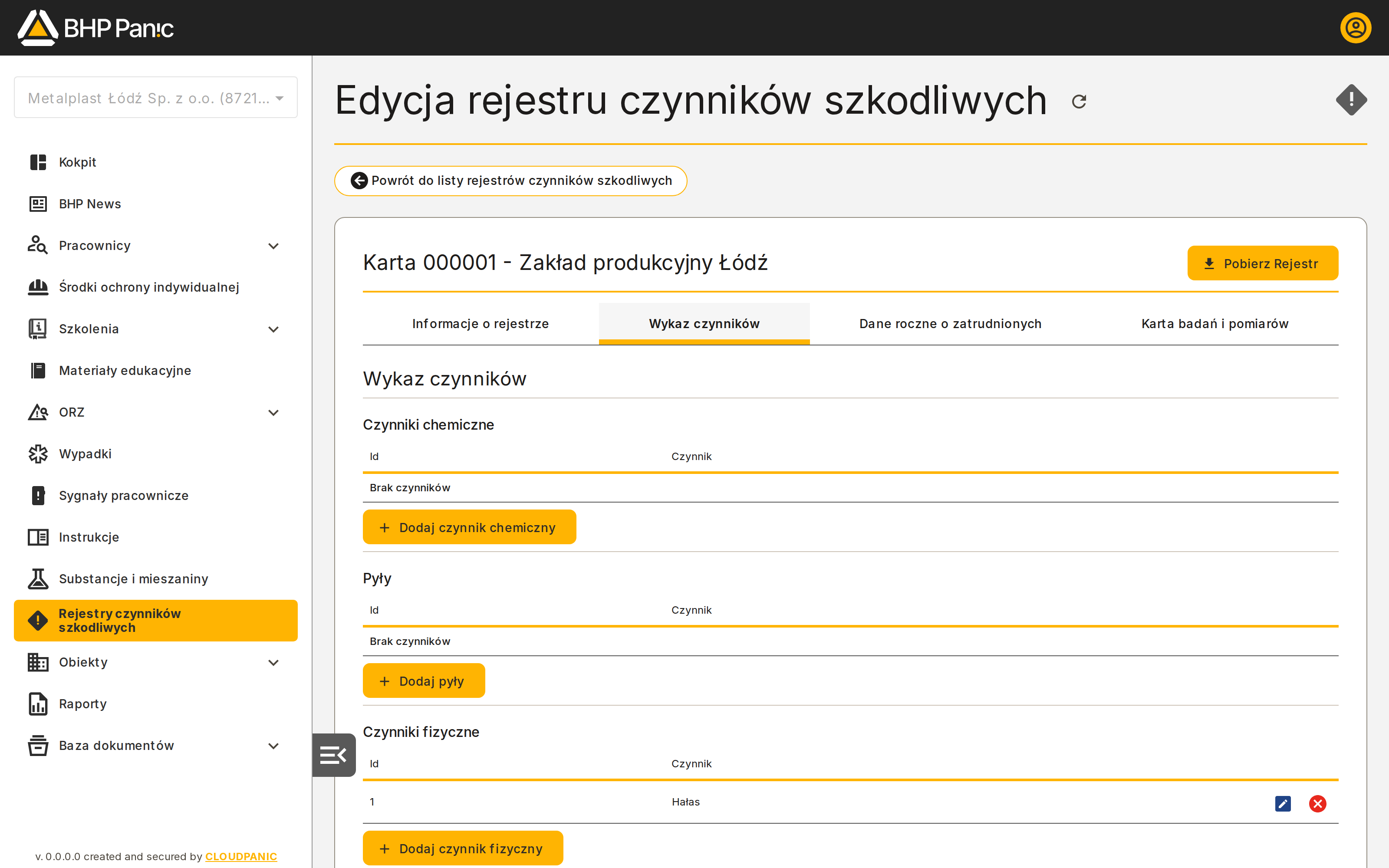Click the BHP Panic logo
This screenshot has height=868, width=1389.
pyautogui.click(x=95, y=27)
